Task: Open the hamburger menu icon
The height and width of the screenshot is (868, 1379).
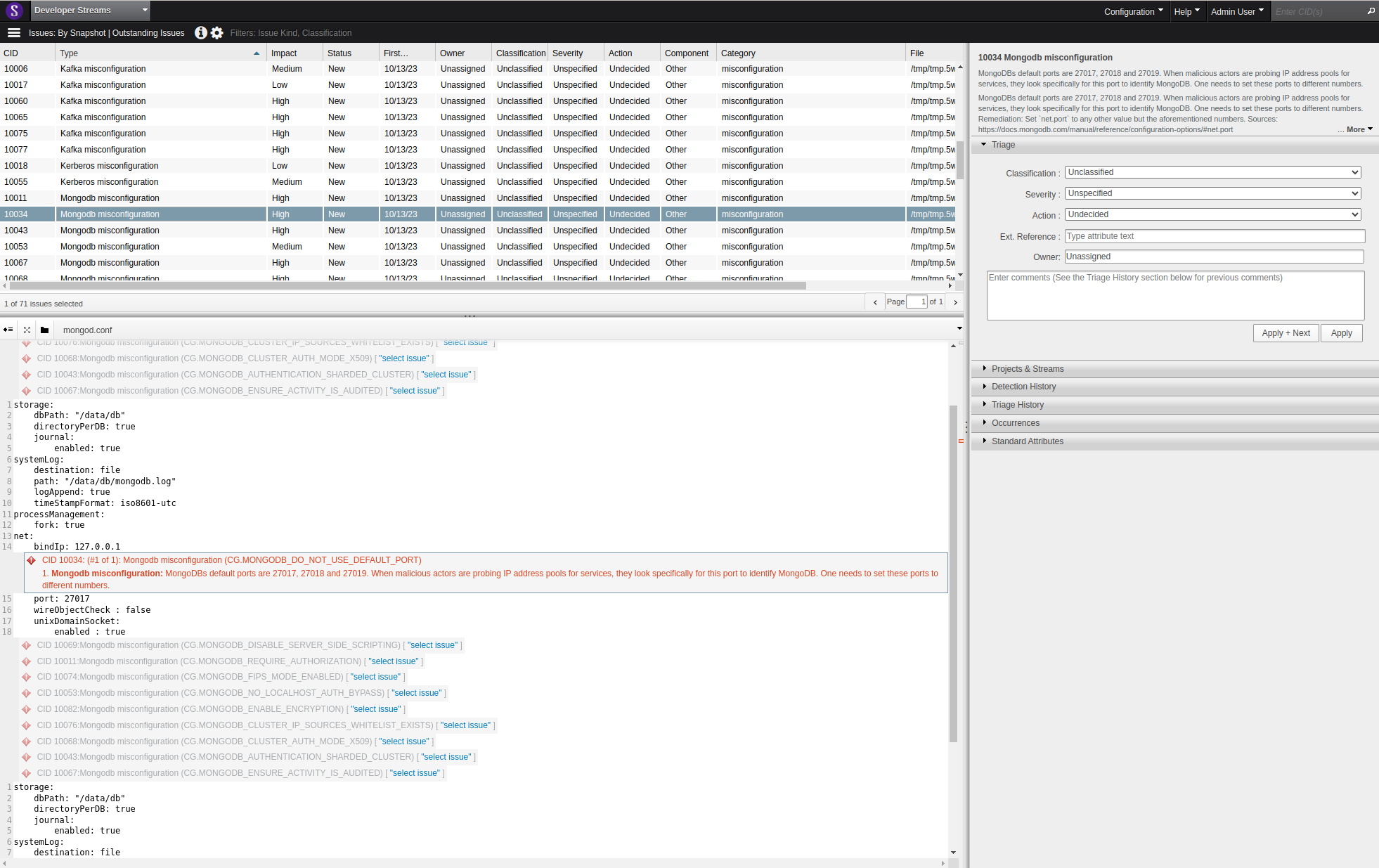Action: [x=13, y=33]
